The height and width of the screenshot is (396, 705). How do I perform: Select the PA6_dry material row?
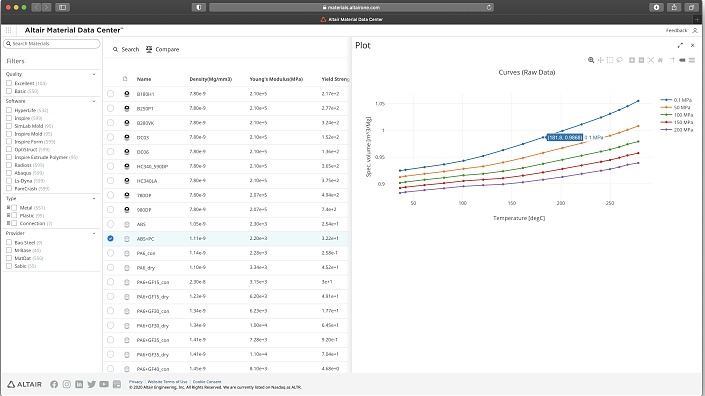[111, 267]
